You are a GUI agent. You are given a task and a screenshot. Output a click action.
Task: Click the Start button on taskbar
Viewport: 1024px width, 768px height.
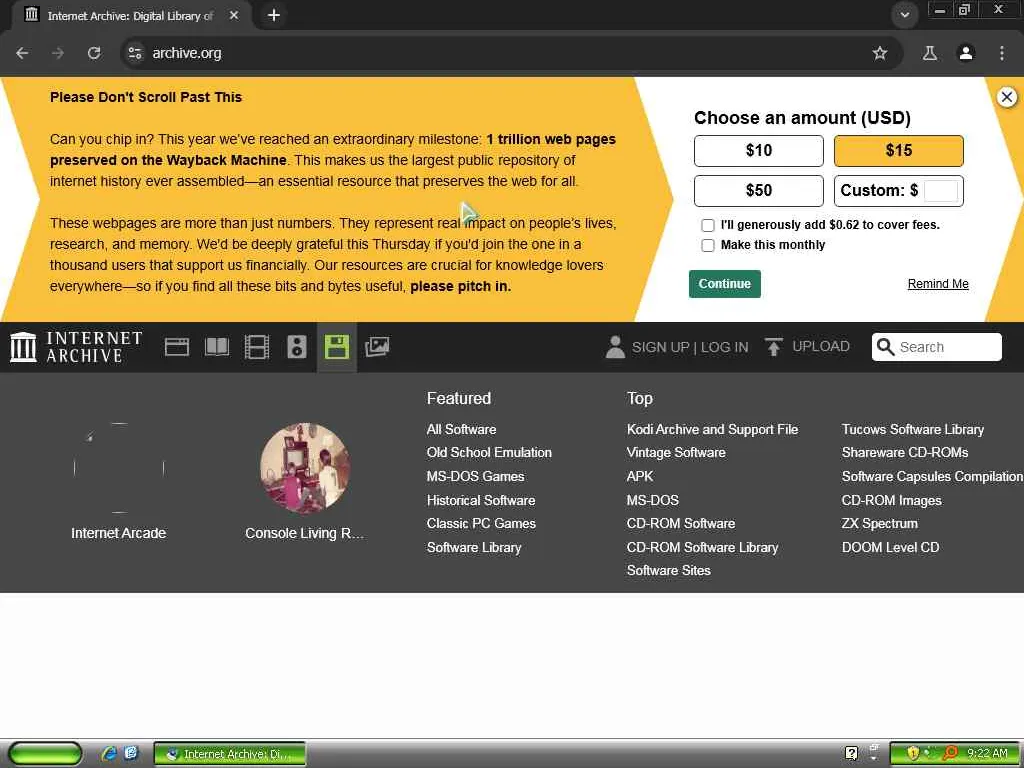pos(45,754)
